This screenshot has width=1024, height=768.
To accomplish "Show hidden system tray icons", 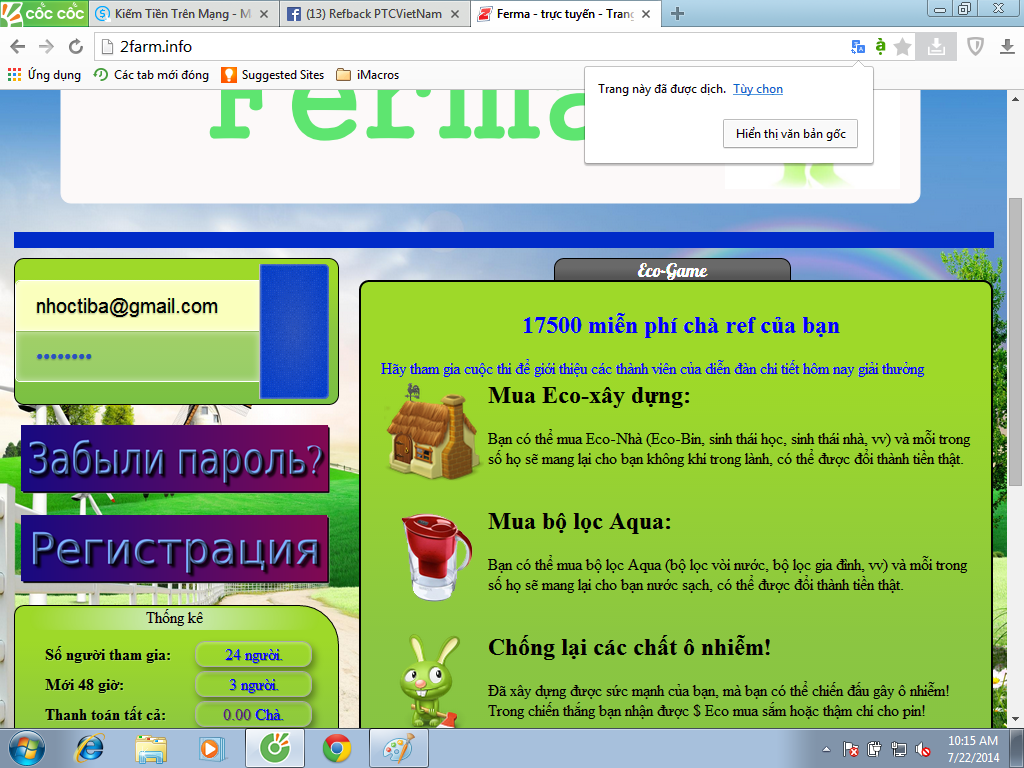I will (x=826, y=749).
